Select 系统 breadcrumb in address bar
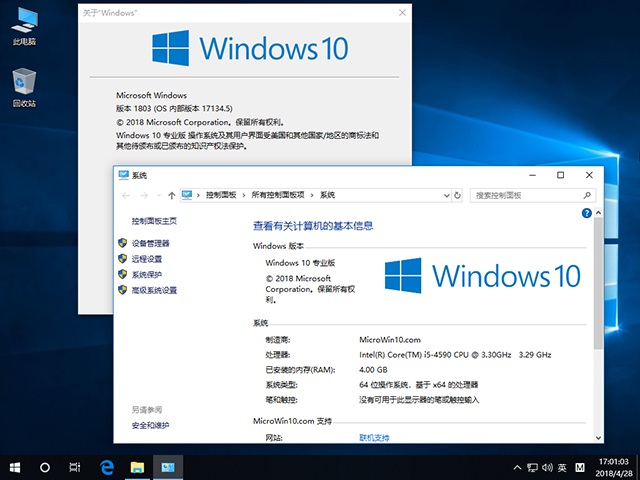 (x=327, y=195)
